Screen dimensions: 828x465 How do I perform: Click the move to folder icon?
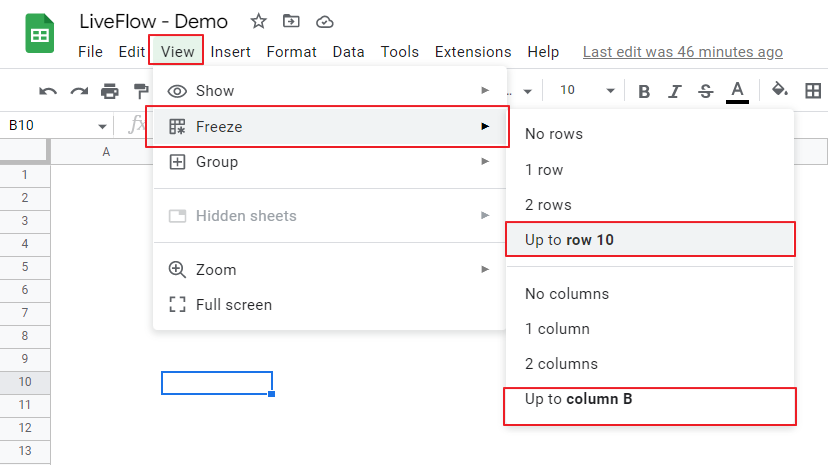tap(291, 22)
